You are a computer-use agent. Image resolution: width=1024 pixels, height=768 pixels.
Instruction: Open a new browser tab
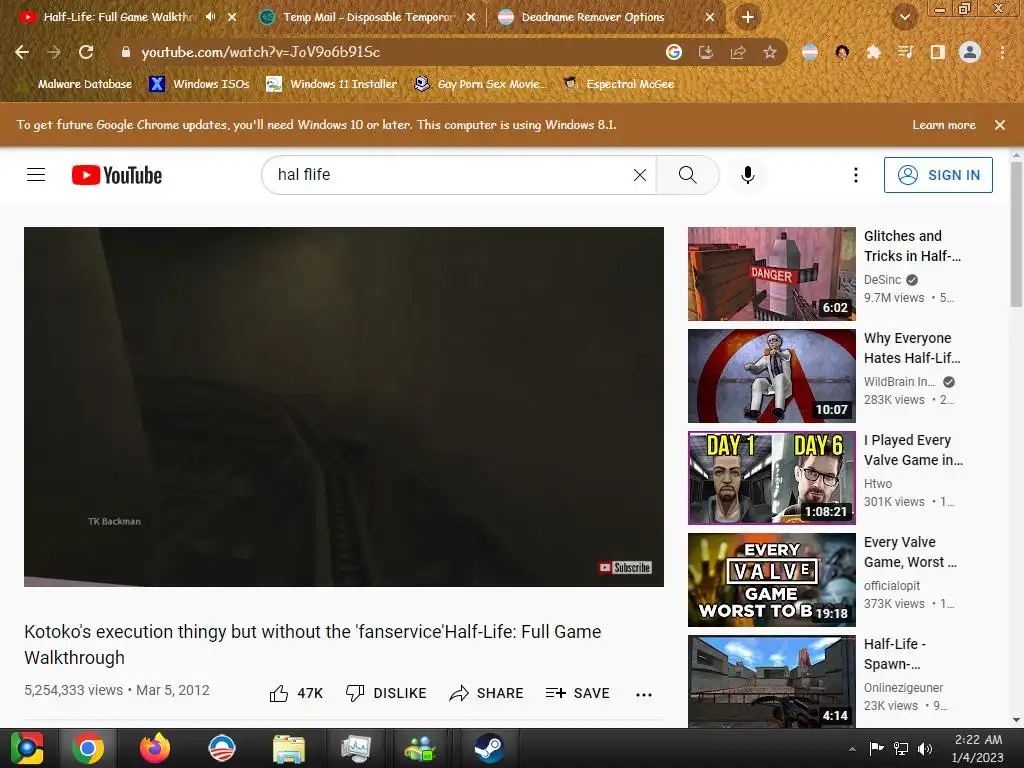point(748,17)
